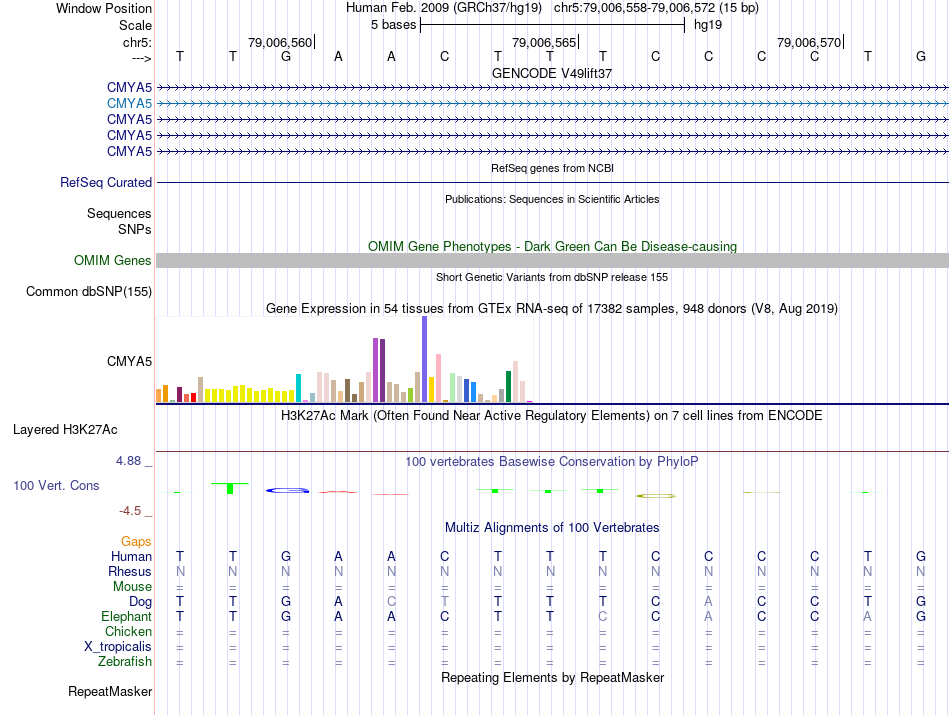Click the yellow arrow-shaped PhyloP conservation feature
This screenshot has height=715, width=950.
pyautogui.click(x=657, y=495)
